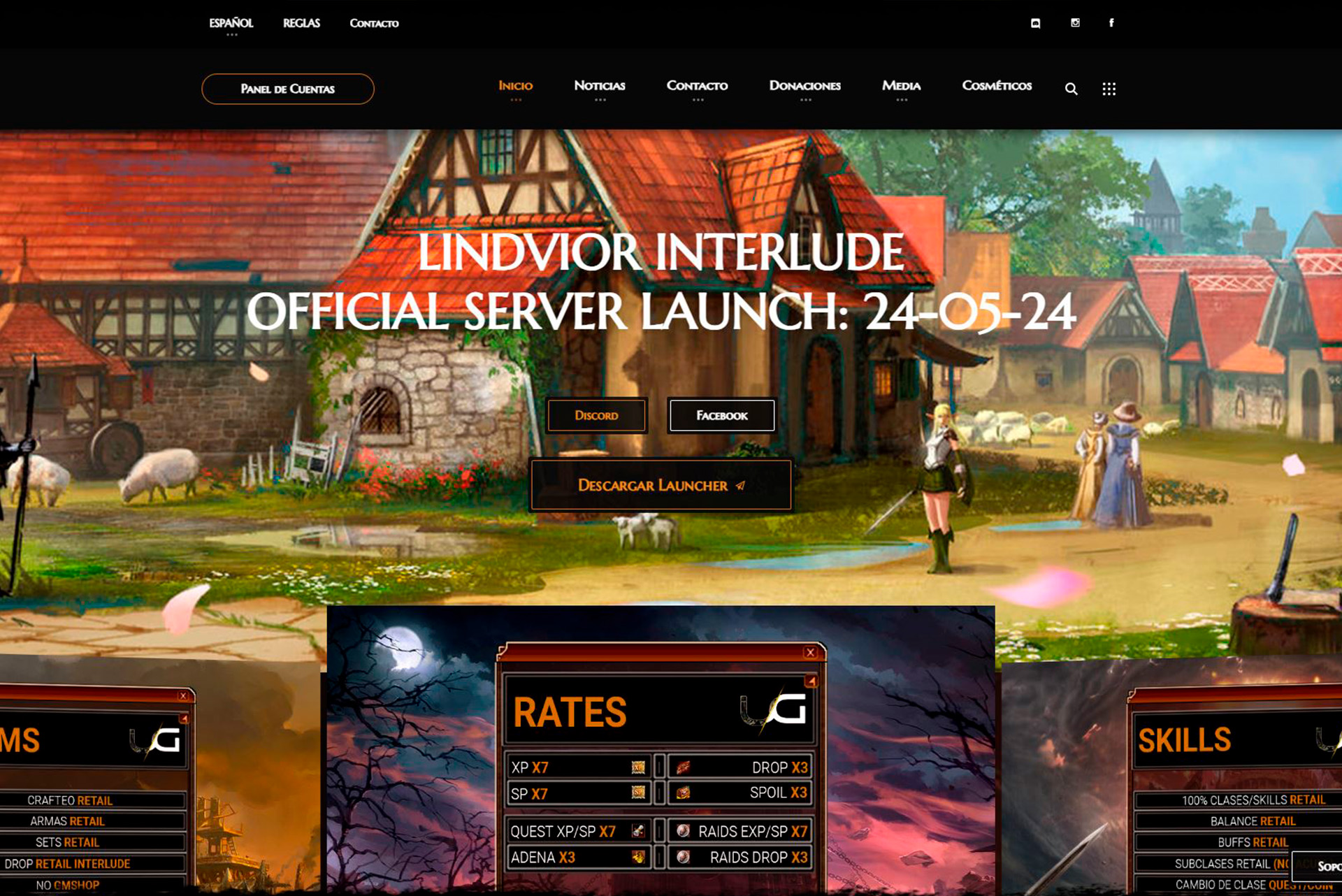Image resolution: width=1342 pixels, height=896 pixels.
Task: Click the LINDVIOR INTERLUDE headline
Action: tap(661, 252)
